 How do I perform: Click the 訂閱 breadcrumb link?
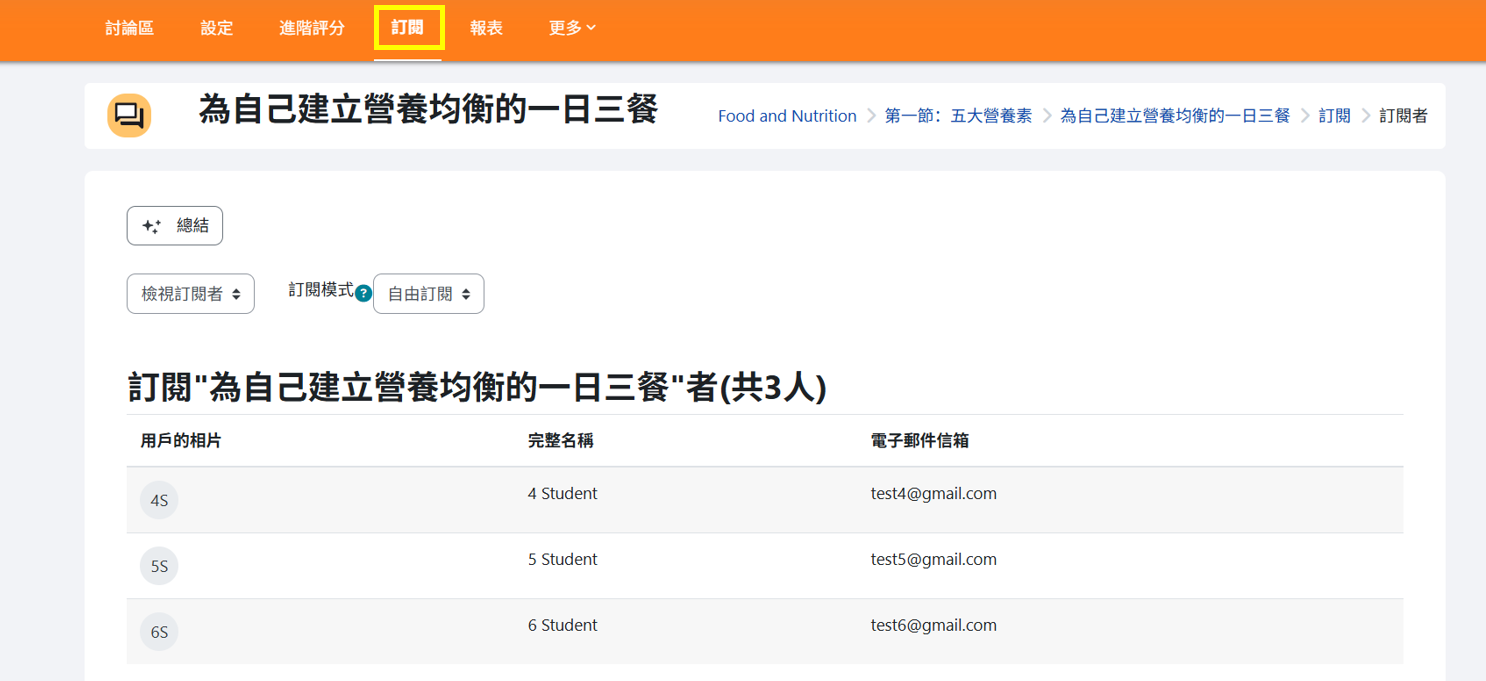(x=1334, y=116)
